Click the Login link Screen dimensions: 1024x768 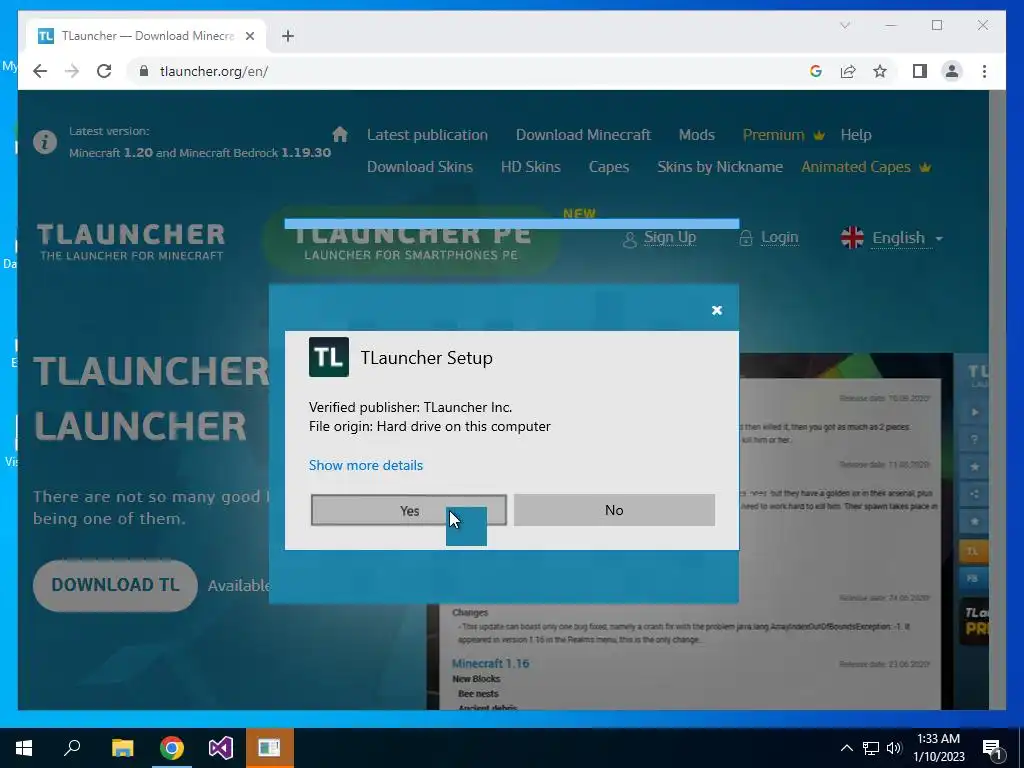pyautogui.click(x=779, y=238)
